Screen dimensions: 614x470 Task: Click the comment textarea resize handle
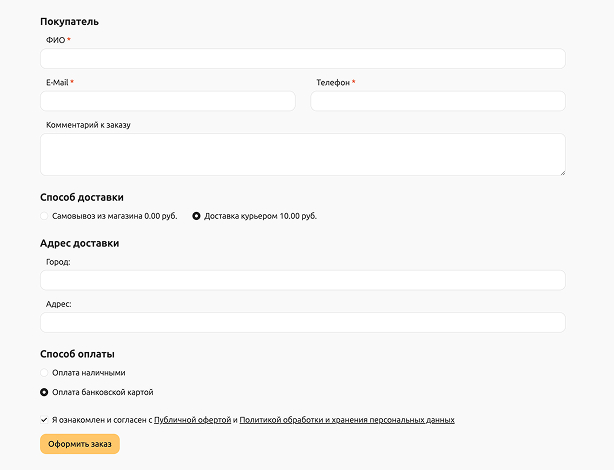(x=561, y=171)
